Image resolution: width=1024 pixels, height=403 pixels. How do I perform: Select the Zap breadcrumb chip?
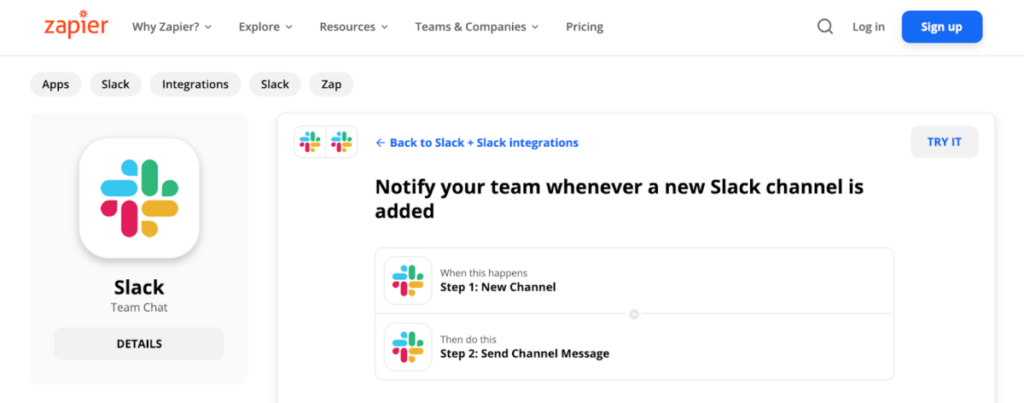(x=331, y=84)
